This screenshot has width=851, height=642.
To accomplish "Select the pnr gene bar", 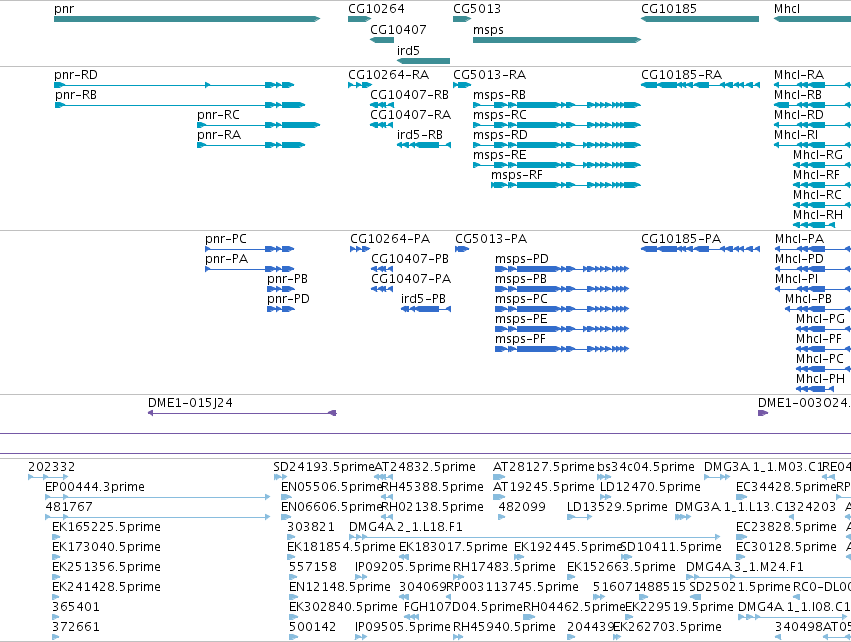I will point(187,19).
